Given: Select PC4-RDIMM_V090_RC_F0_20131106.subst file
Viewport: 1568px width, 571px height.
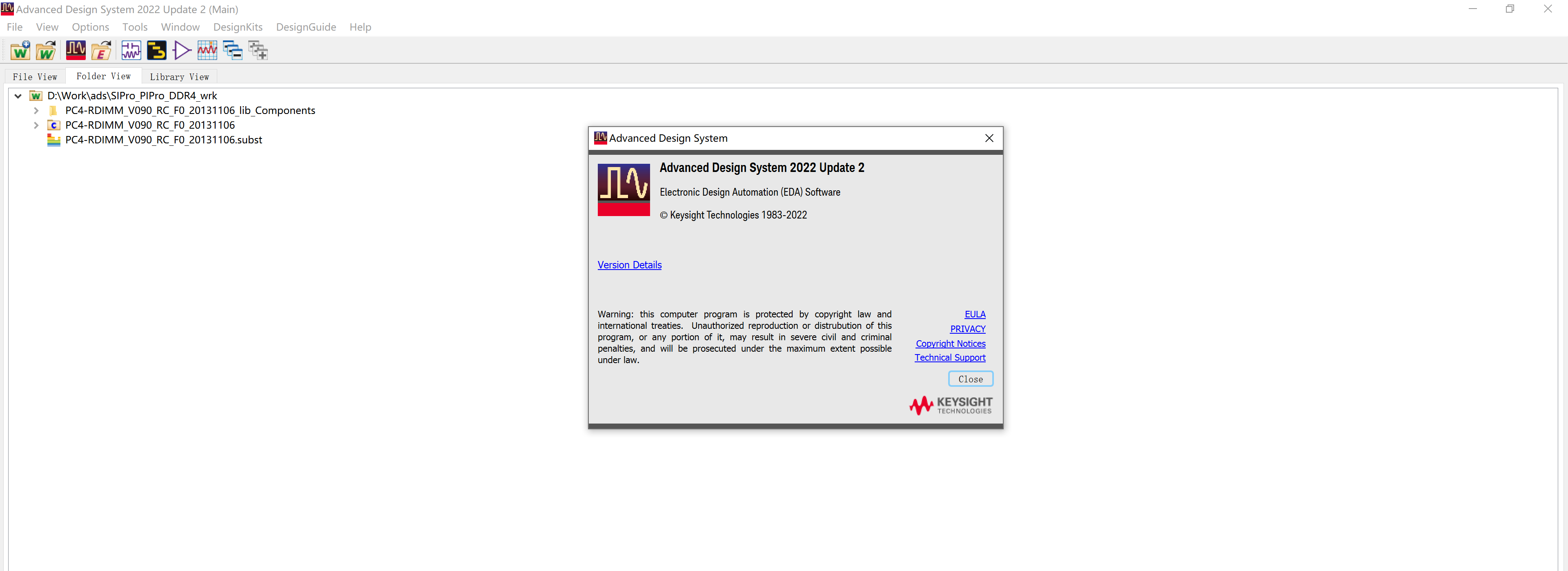Looking at the screenshot, I should tap(163, 139).
